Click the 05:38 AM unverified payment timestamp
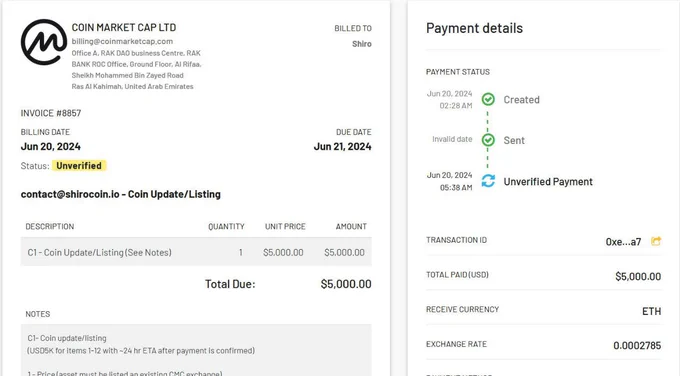Image resolution: width=680 pixels, height=376 pixels. point(456,188)
